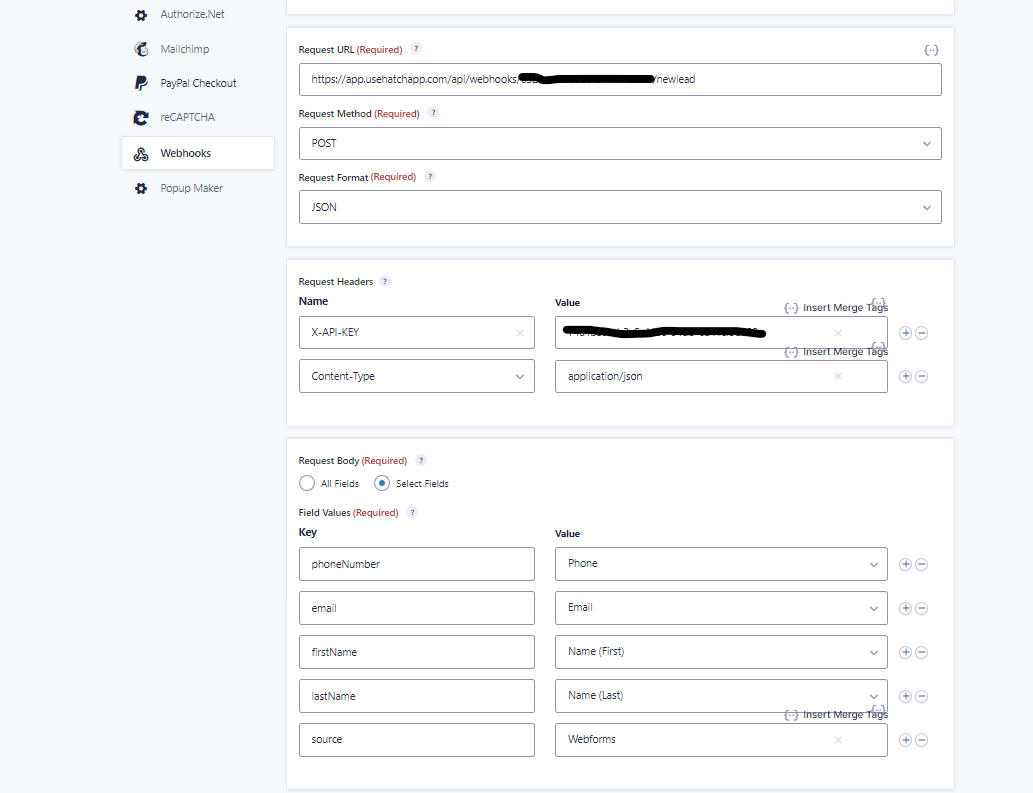This screenshot has height=793, width=1033.
Task: Click the Webhooks sidebar icon
Action: [x=140, y=152]
